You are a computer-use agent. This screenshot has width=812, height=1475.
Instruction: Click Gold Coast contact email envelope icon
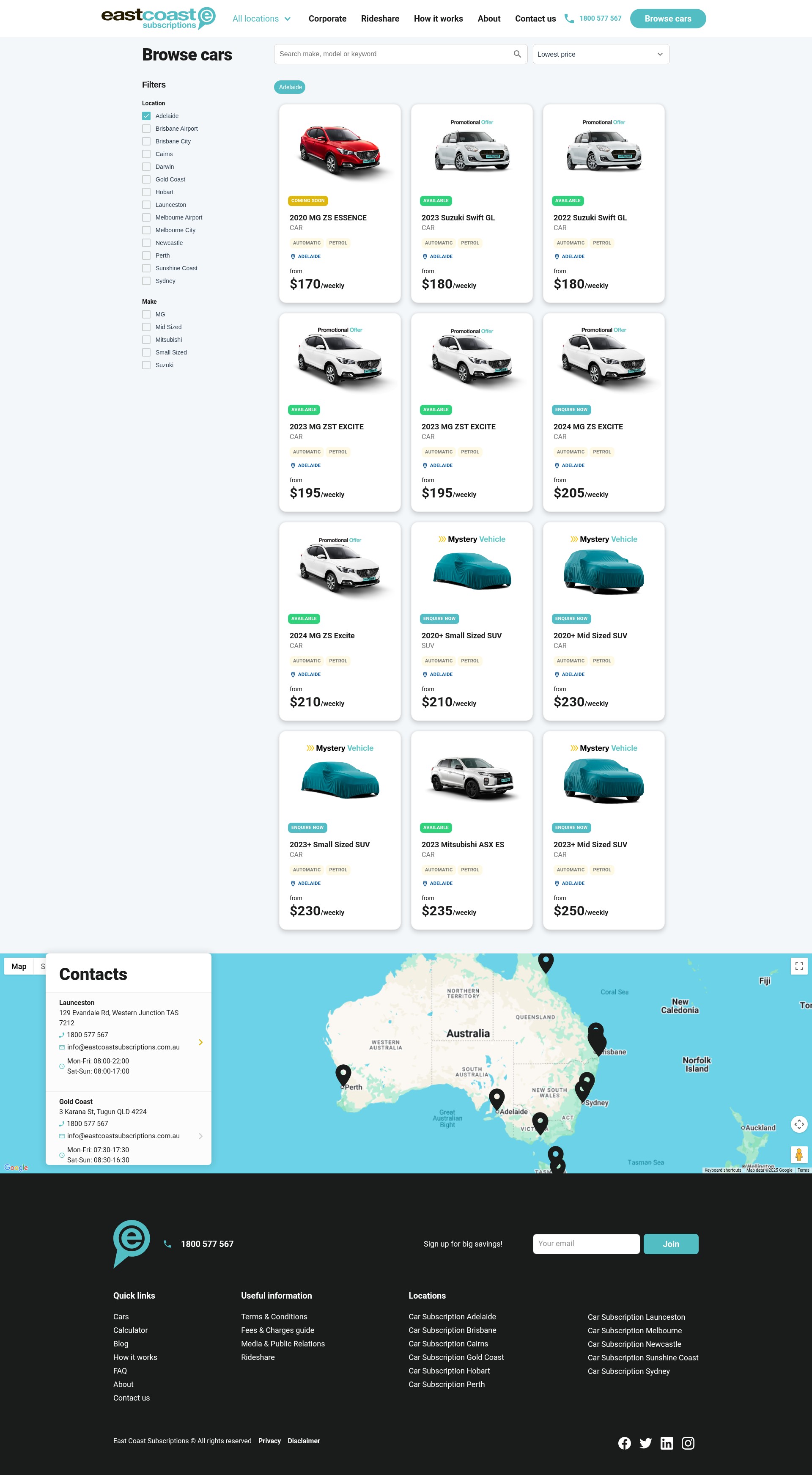point(62,1136)
